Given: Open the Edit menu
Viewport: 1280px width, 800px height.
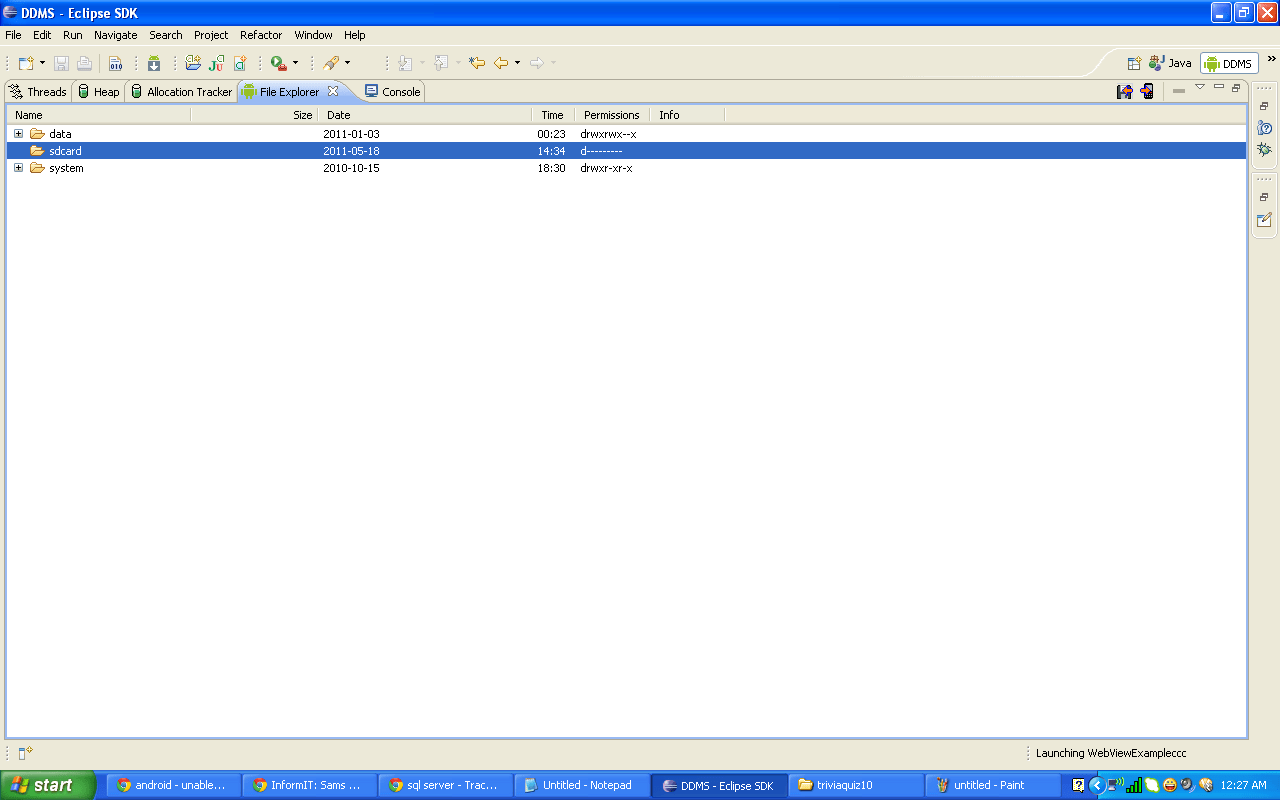Looking at the screenshot, I should coord(42,35).
